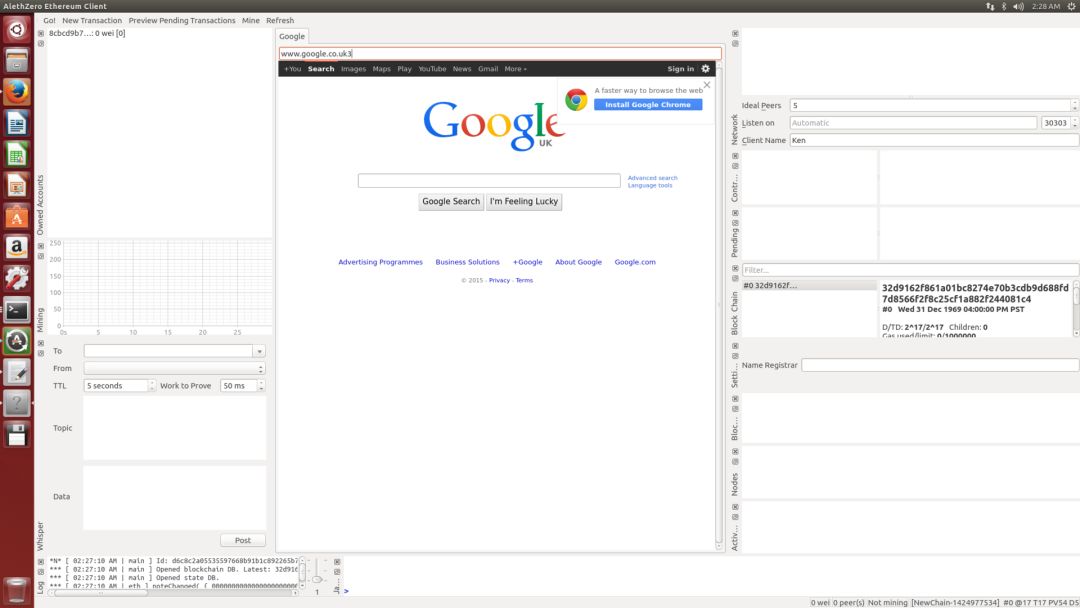
Task: Select the Google browser tab
Action: 292,36
